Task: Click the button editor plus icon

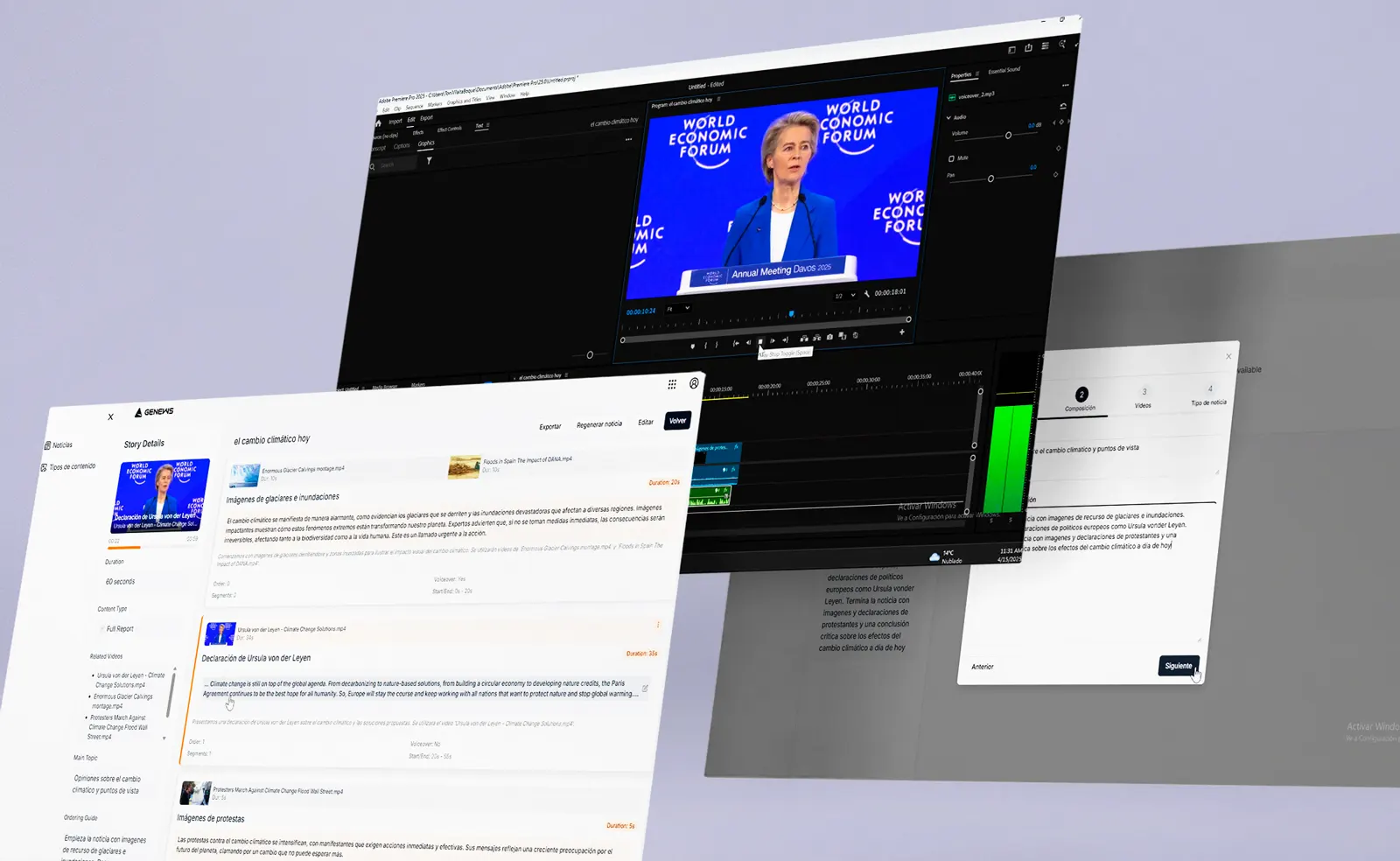Action: [902, 332]
